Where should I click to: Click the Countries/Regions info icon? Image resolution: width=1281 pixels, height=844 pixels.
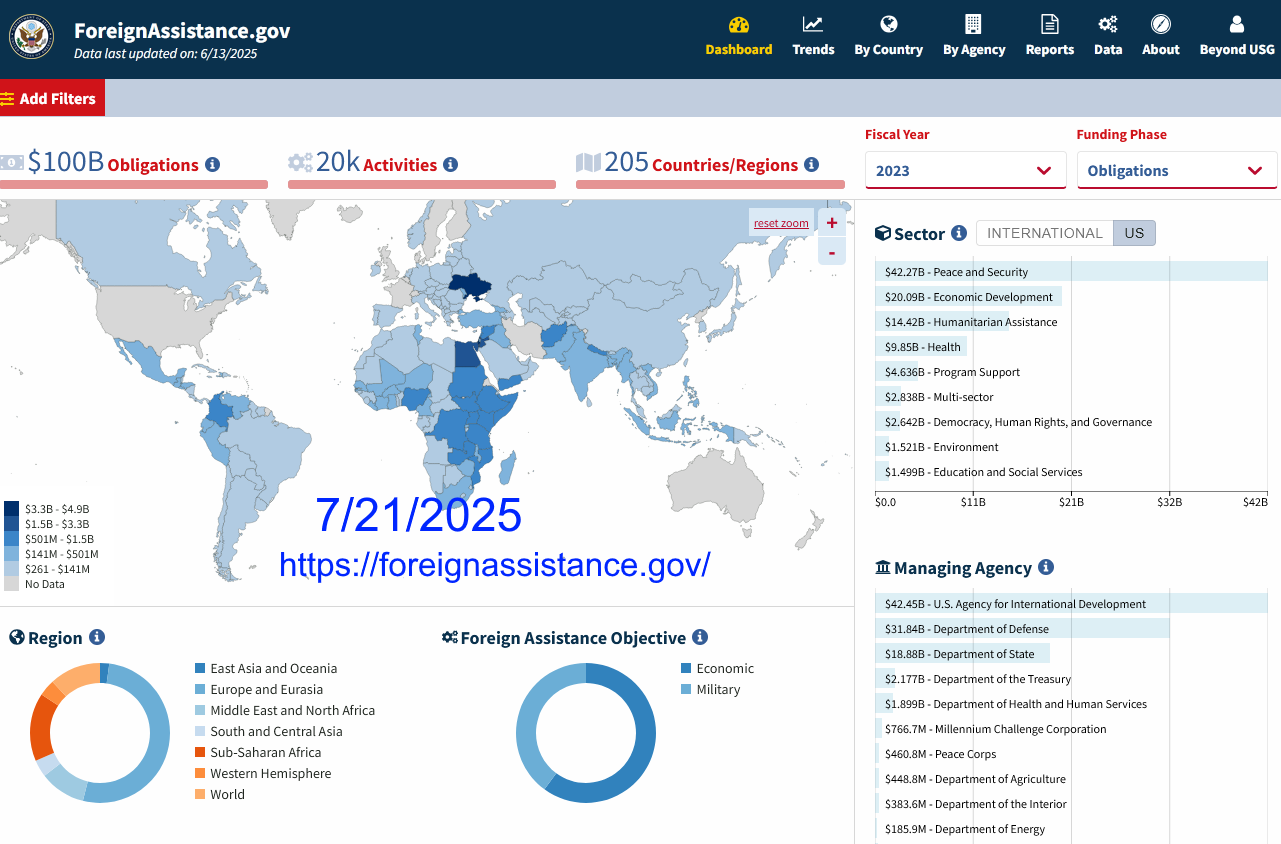pos(811,165)
